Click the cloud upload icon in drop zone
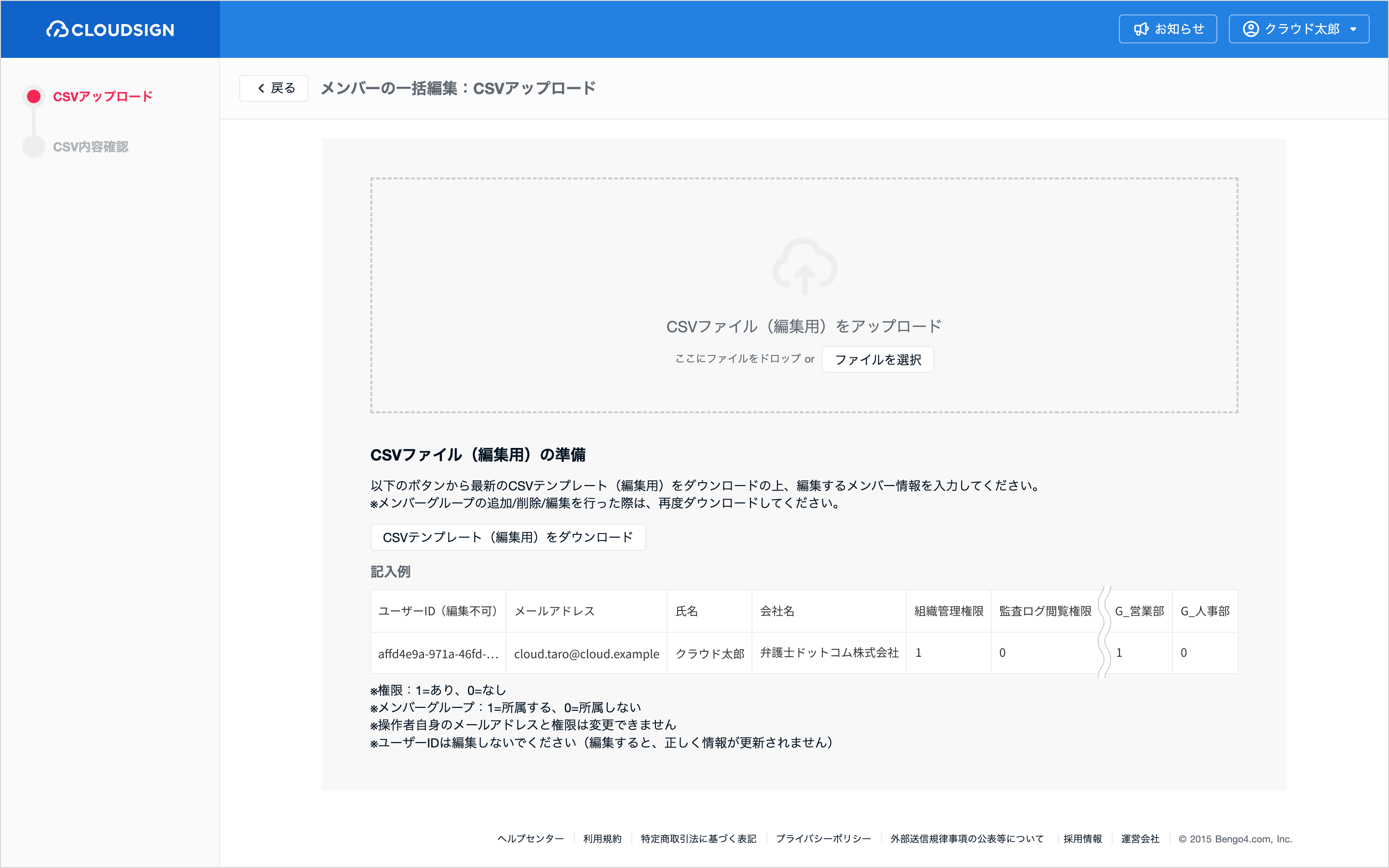The image size is (1389, 868). [804, 266]
